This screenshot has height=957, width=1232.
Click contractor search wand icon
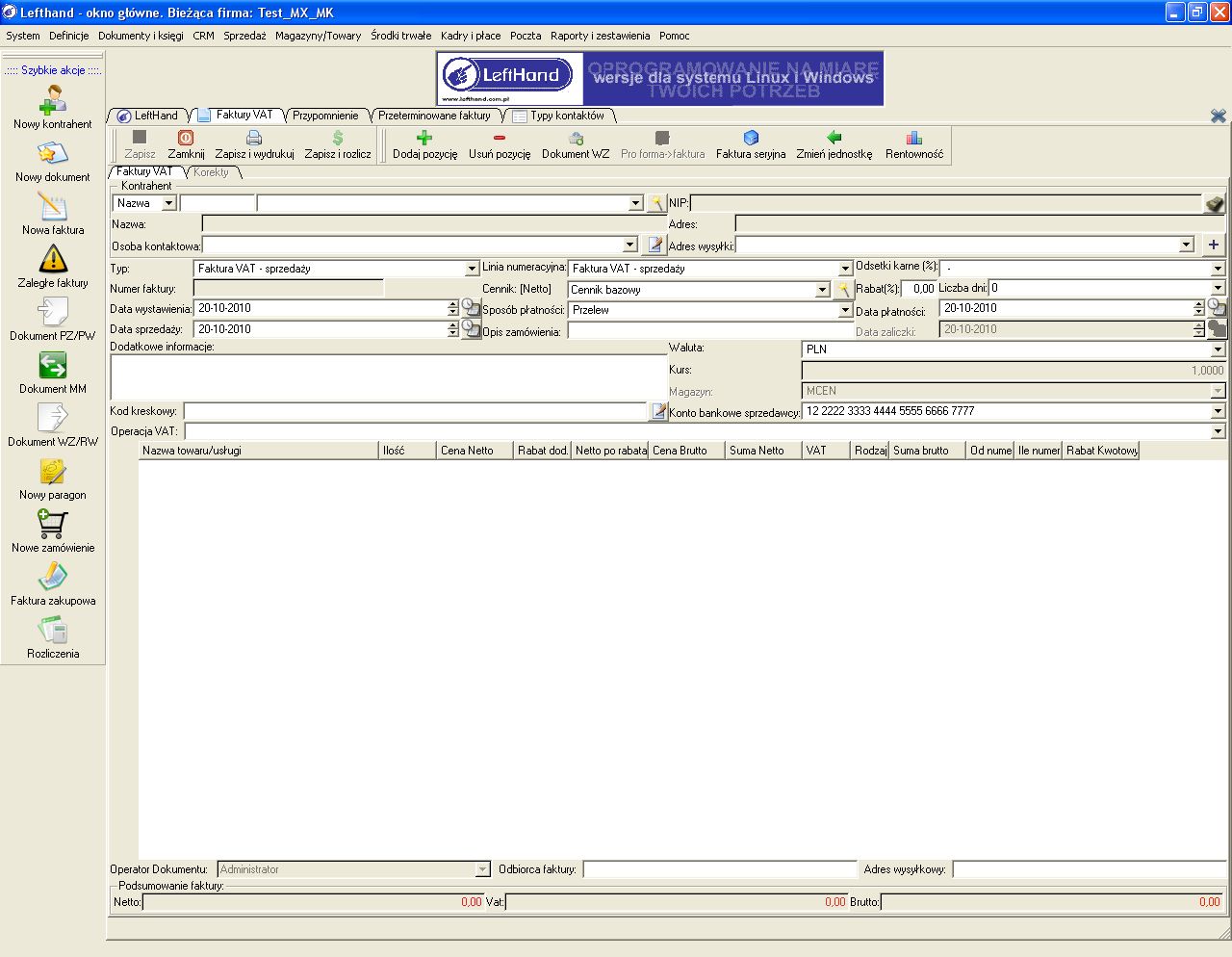tap(655, 203)
